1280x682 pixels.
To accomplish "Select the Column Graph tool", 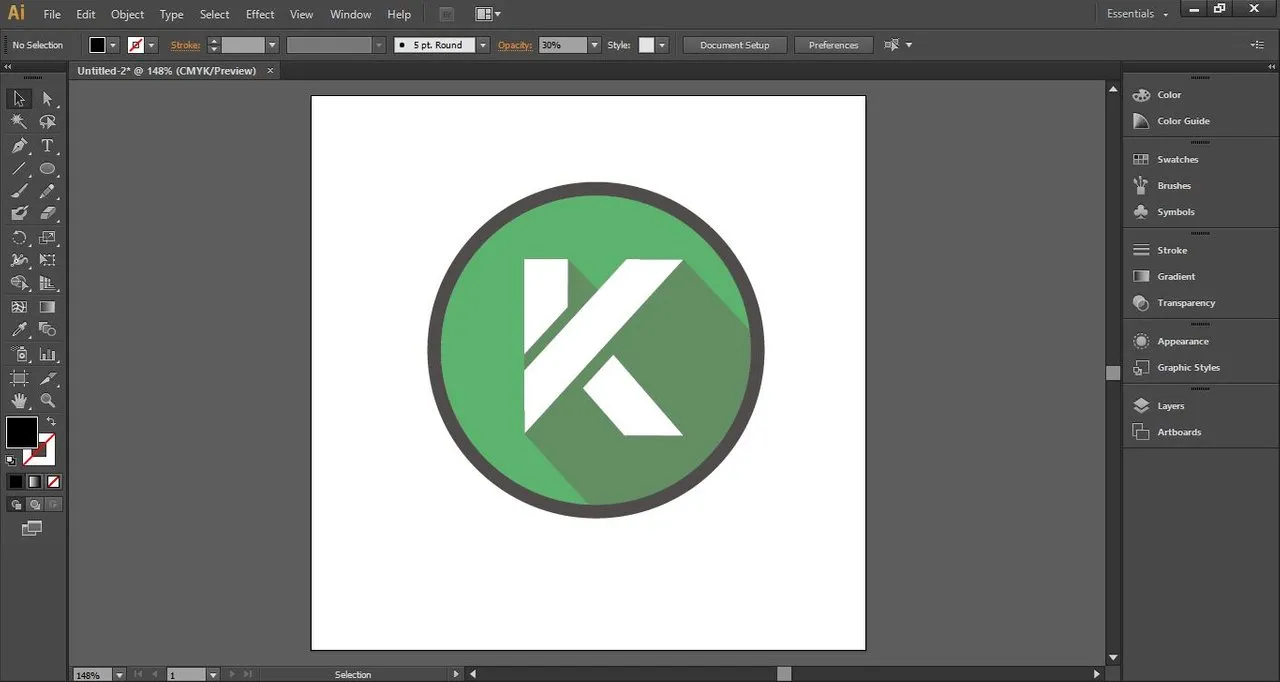I will [x=47, y=354].
